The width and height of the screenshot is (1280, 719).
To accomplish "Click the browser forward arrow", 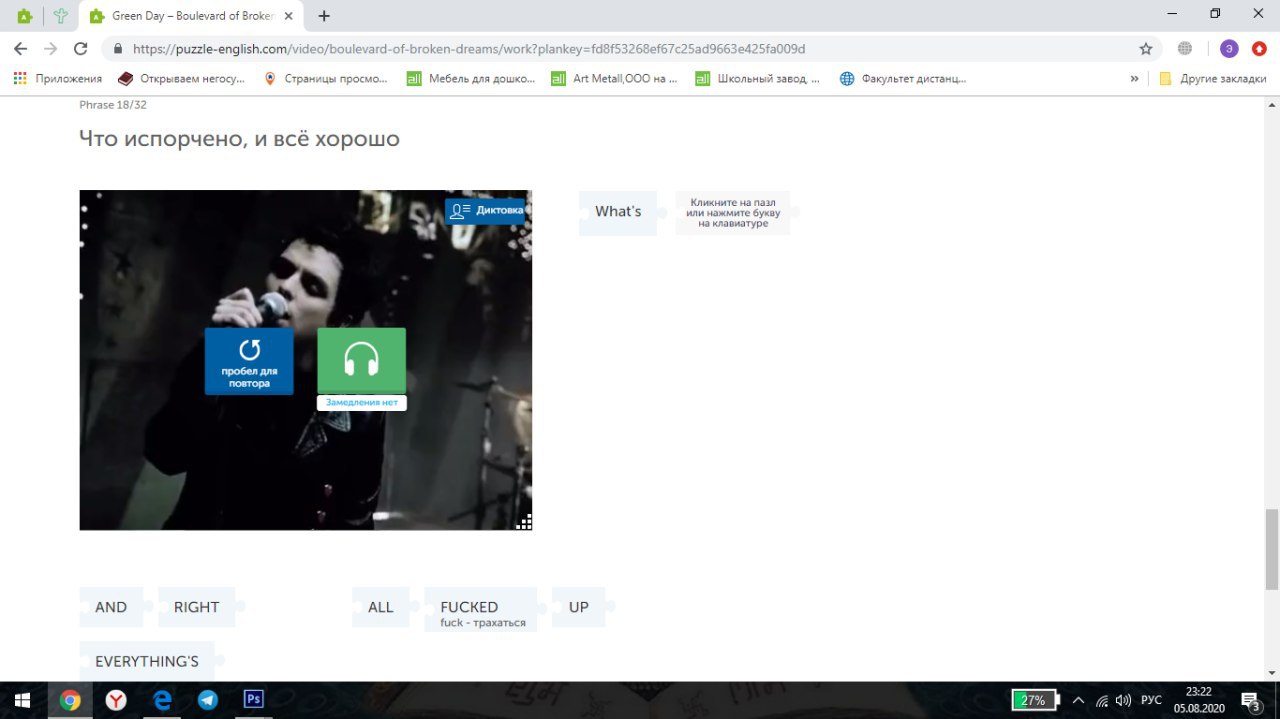I will (x=51, y=48).
